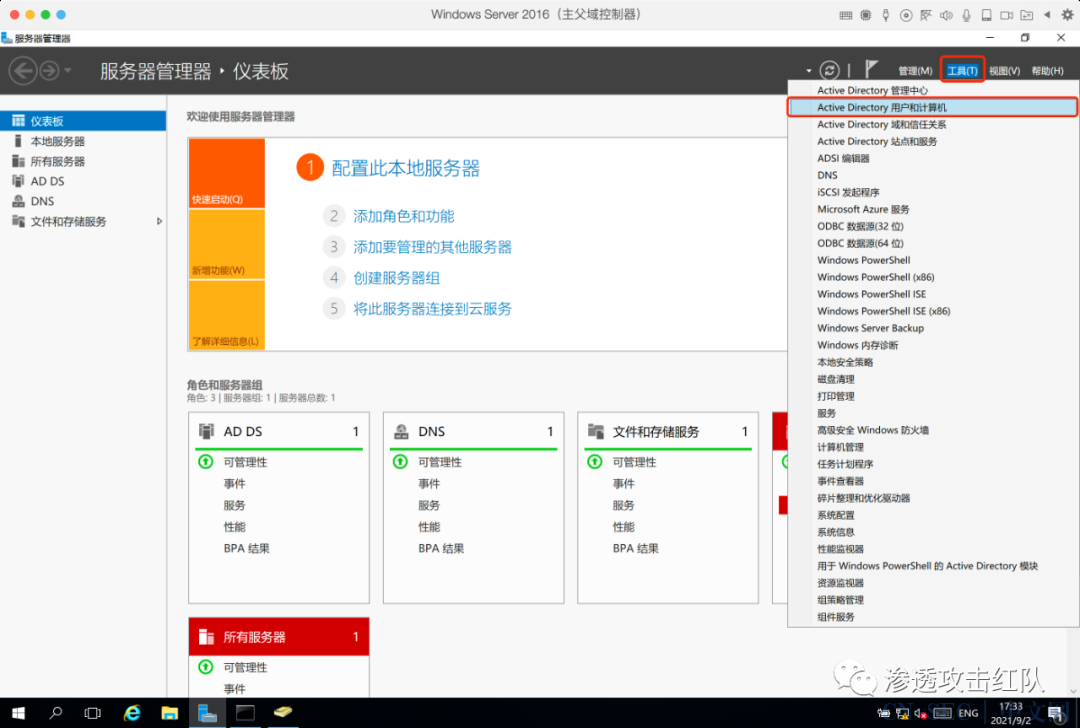Click 性能 in the AD DS tile
1080x728 pixels.
coord(234,527)
